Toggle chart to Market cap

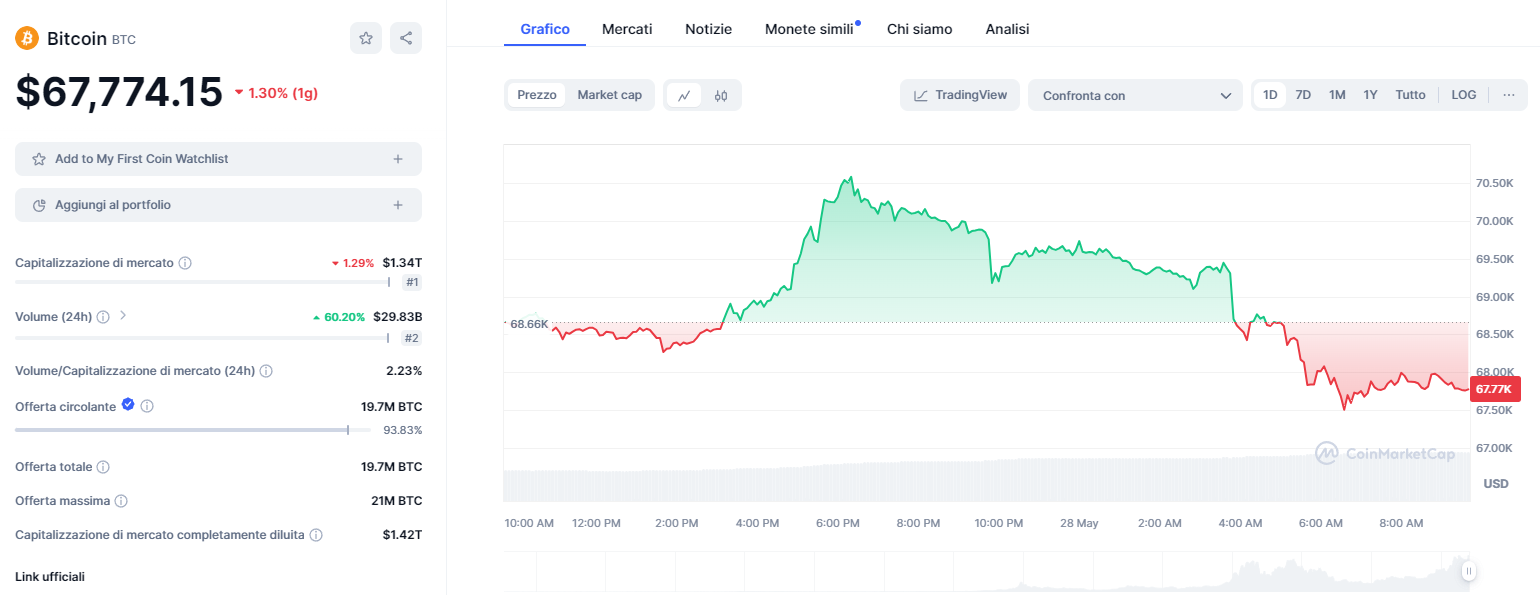[x=609, y=95]
